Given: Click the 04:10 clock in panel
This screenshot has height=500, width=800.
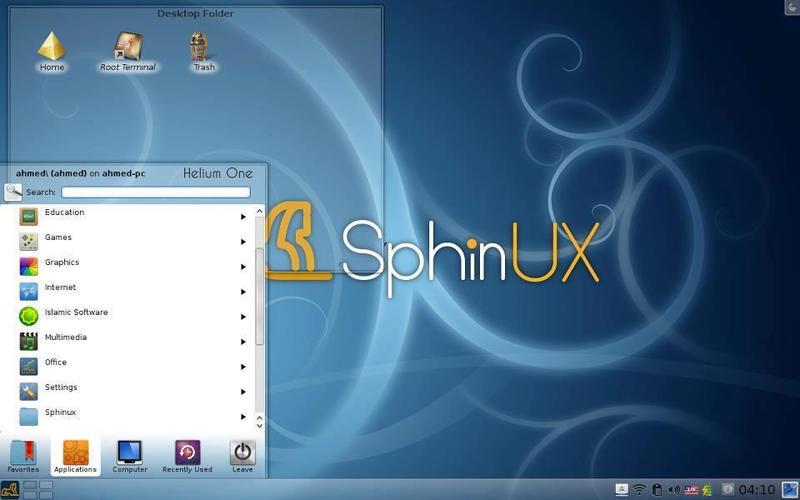Looking at the screenshot, I should click(x=757, y=490).
